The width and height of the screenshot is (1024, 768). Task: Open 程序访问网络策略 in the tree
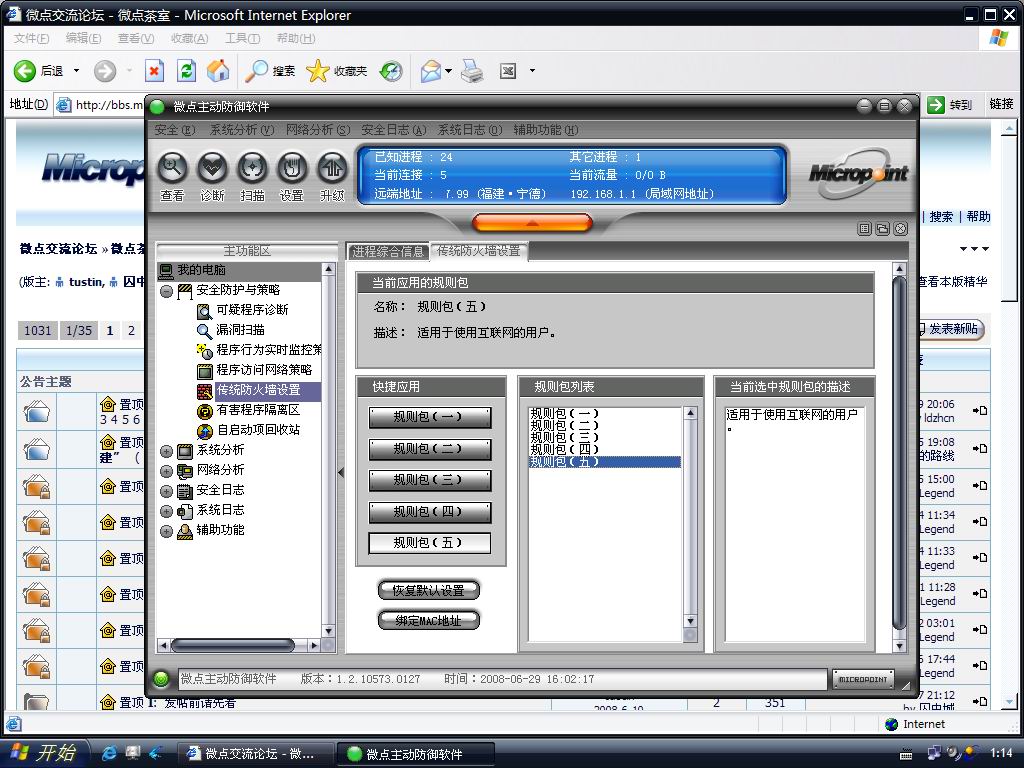click(263, 370)
